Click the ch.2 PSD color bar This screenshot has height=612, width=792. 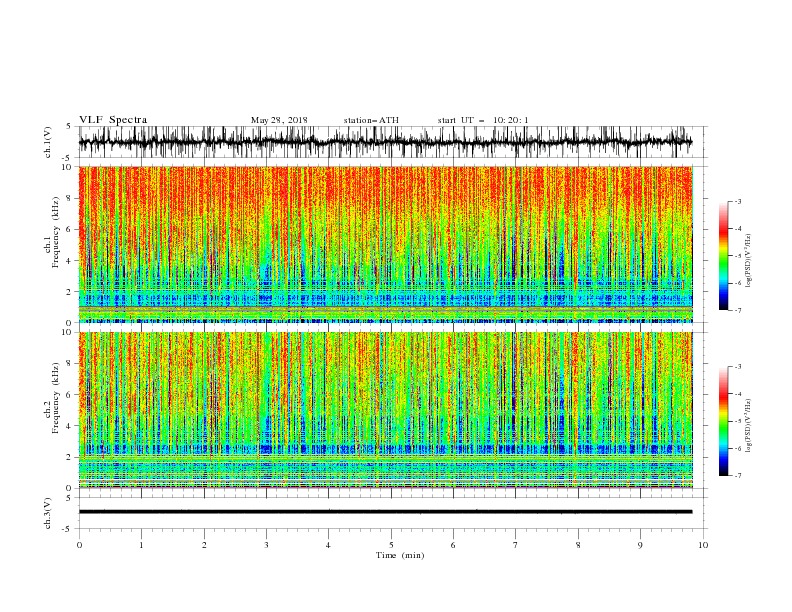pos(723,421)
